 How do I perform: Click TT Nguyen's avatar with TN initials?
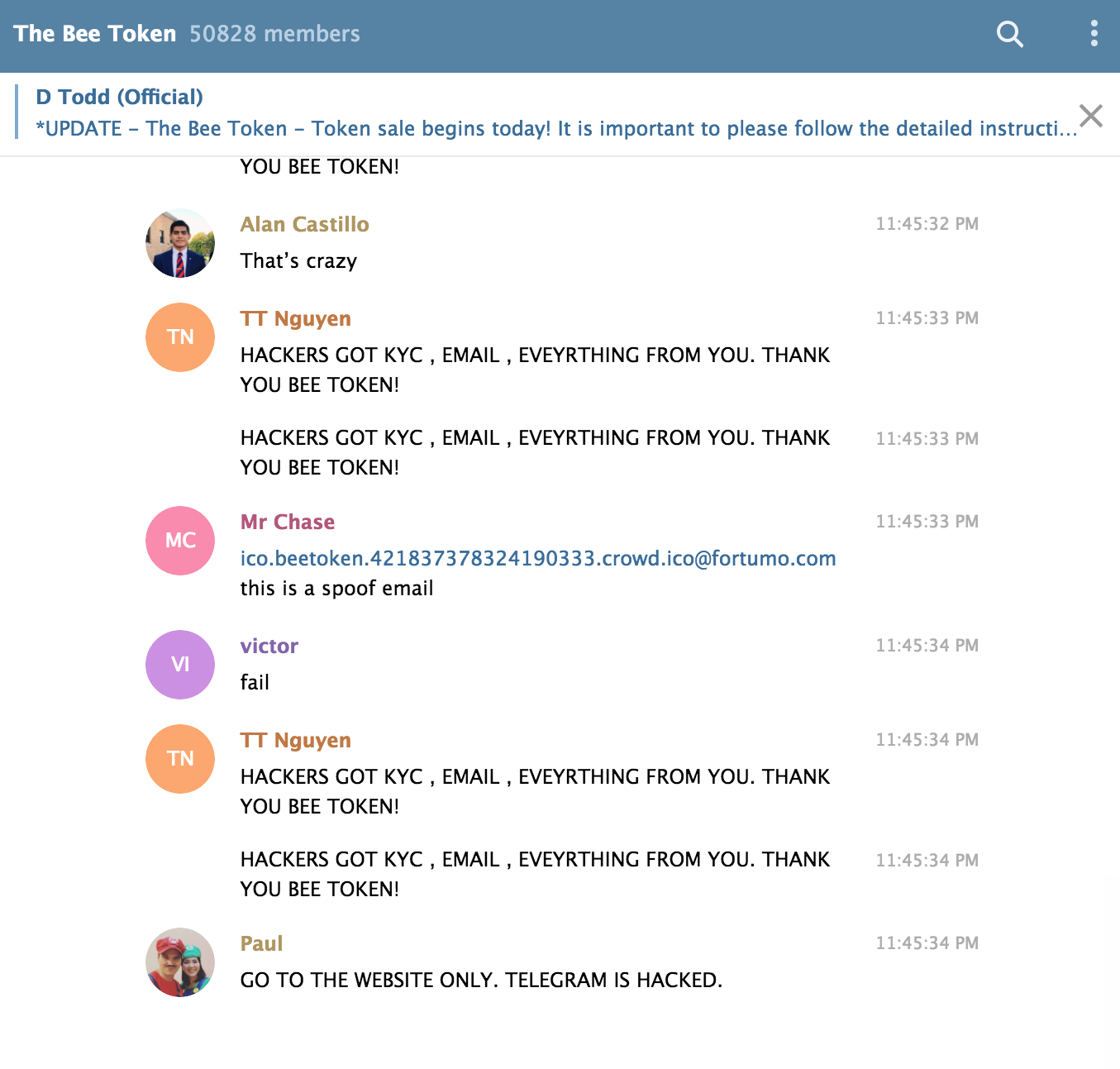point(179,336)
